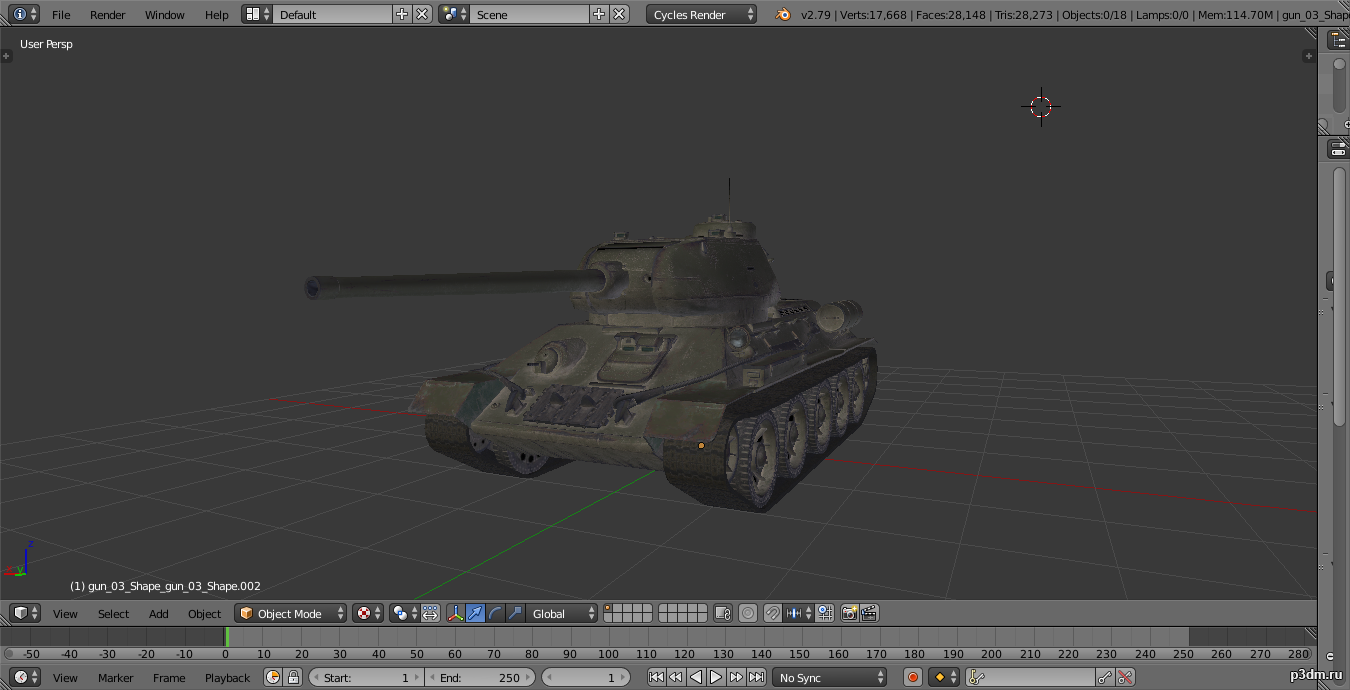The image size is (1350, 690).
Task: Expand the No Sync playback dropdown
Action: pyautogui.click(x=830, y=677)
